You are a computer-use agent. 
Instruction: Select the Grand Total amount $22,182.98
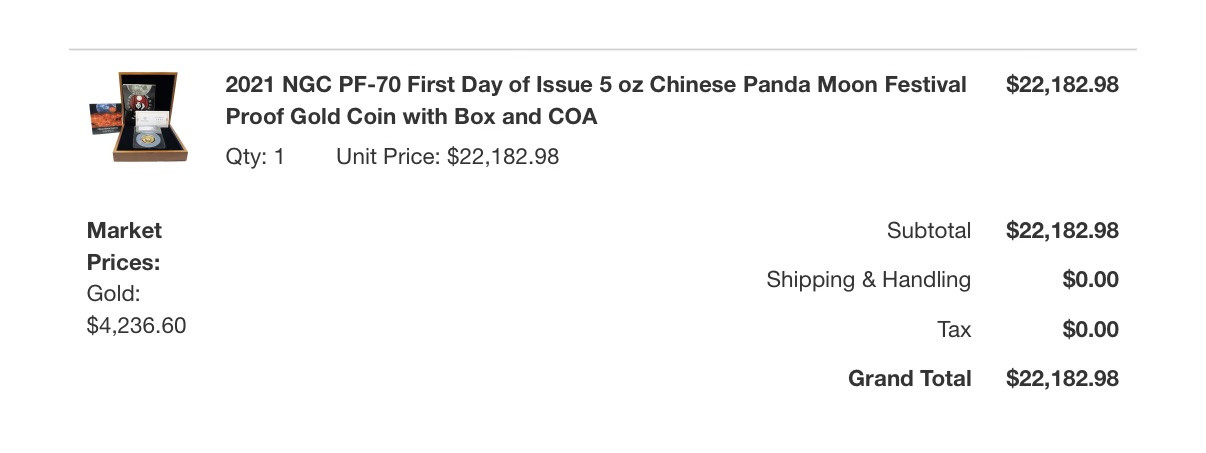tap(1061, 379)
